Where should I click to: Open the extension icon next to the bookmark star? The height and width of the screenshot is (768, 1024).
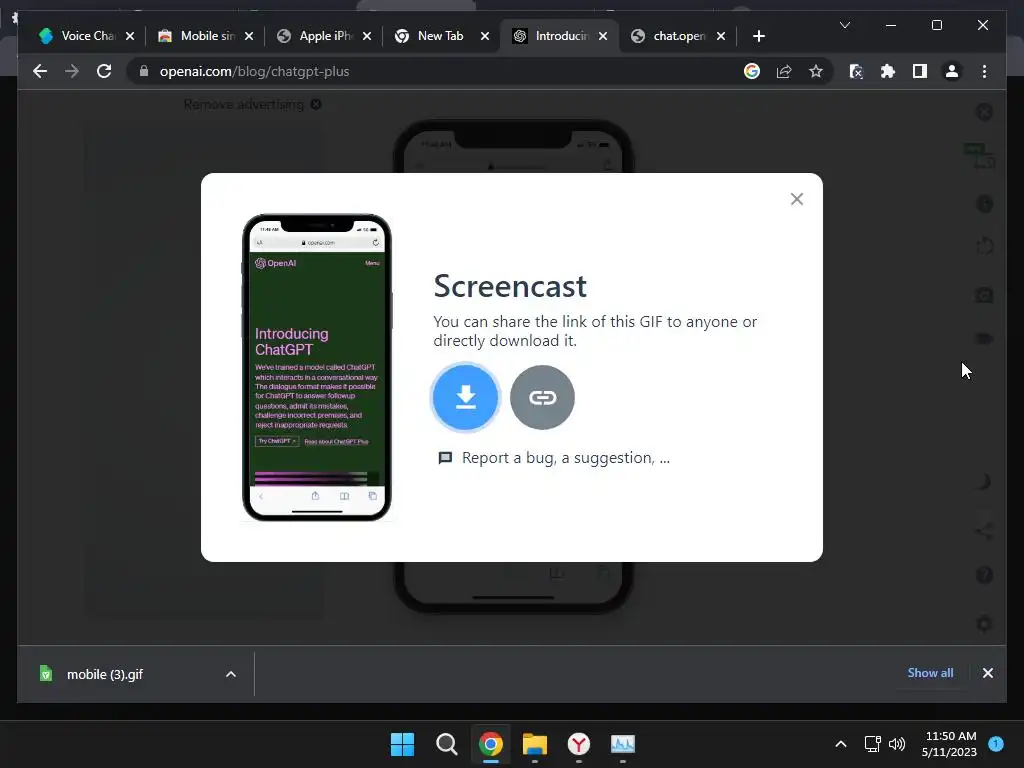(856, 71)
